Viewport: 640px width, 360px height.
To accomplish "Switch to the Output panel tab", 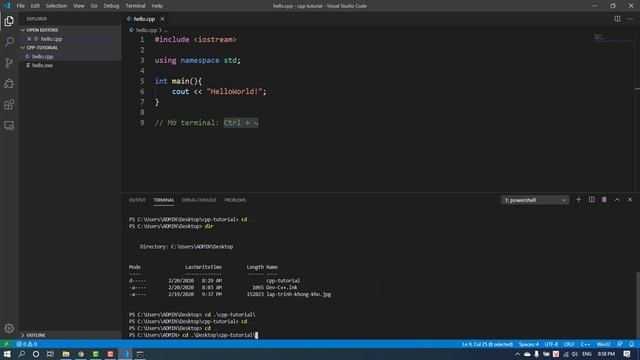I will (137, 200).
